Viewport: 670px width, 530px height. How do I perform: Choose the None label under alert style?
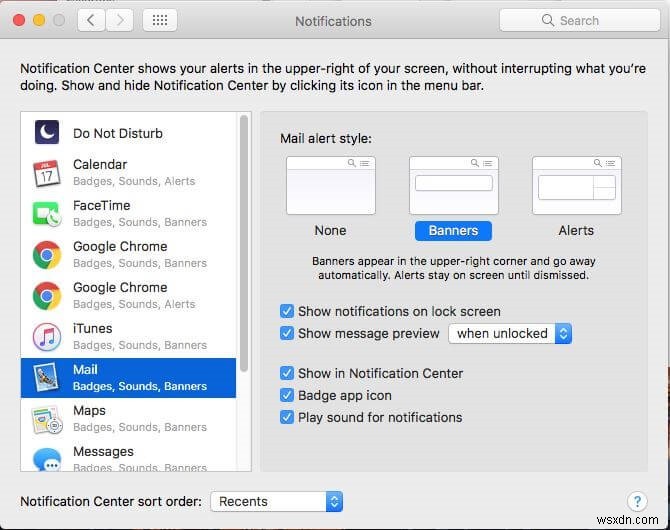(330, 230)
